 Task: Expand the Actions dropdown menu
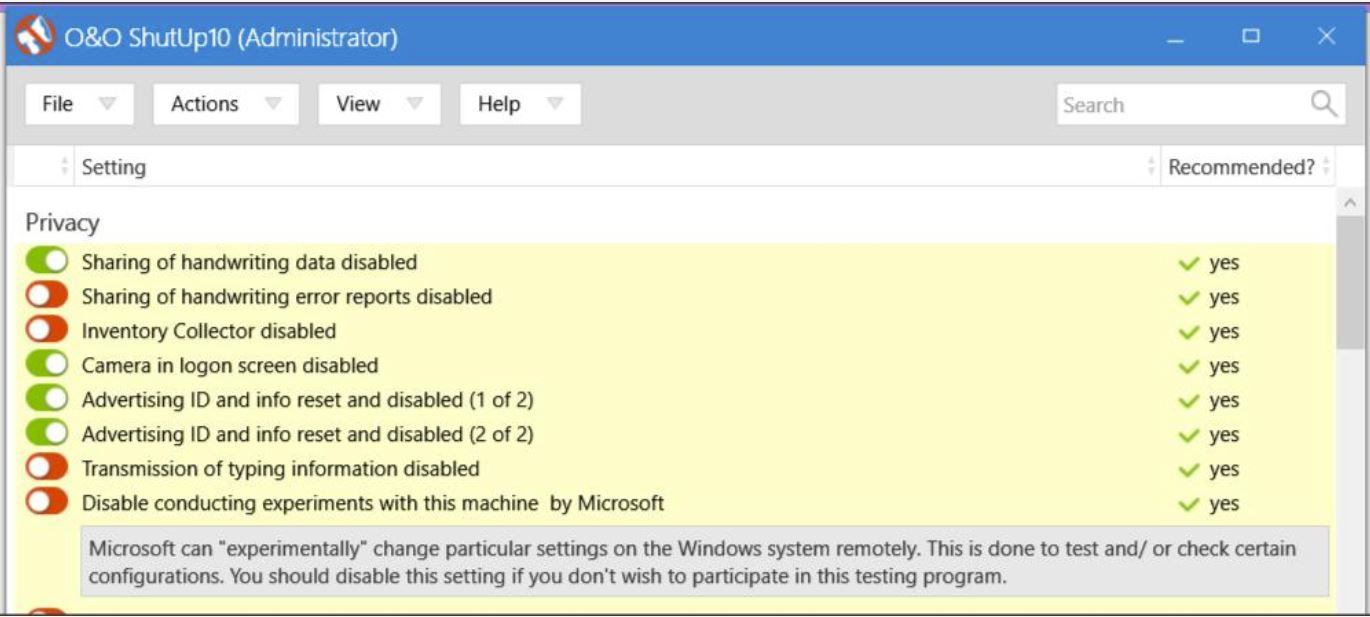(226, 104)
